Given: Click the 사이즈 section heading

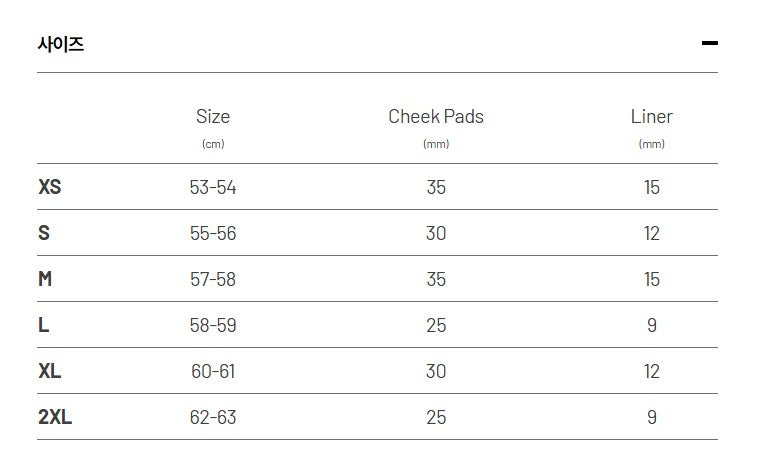Looking at the screenshot, I should coord(61,44).
